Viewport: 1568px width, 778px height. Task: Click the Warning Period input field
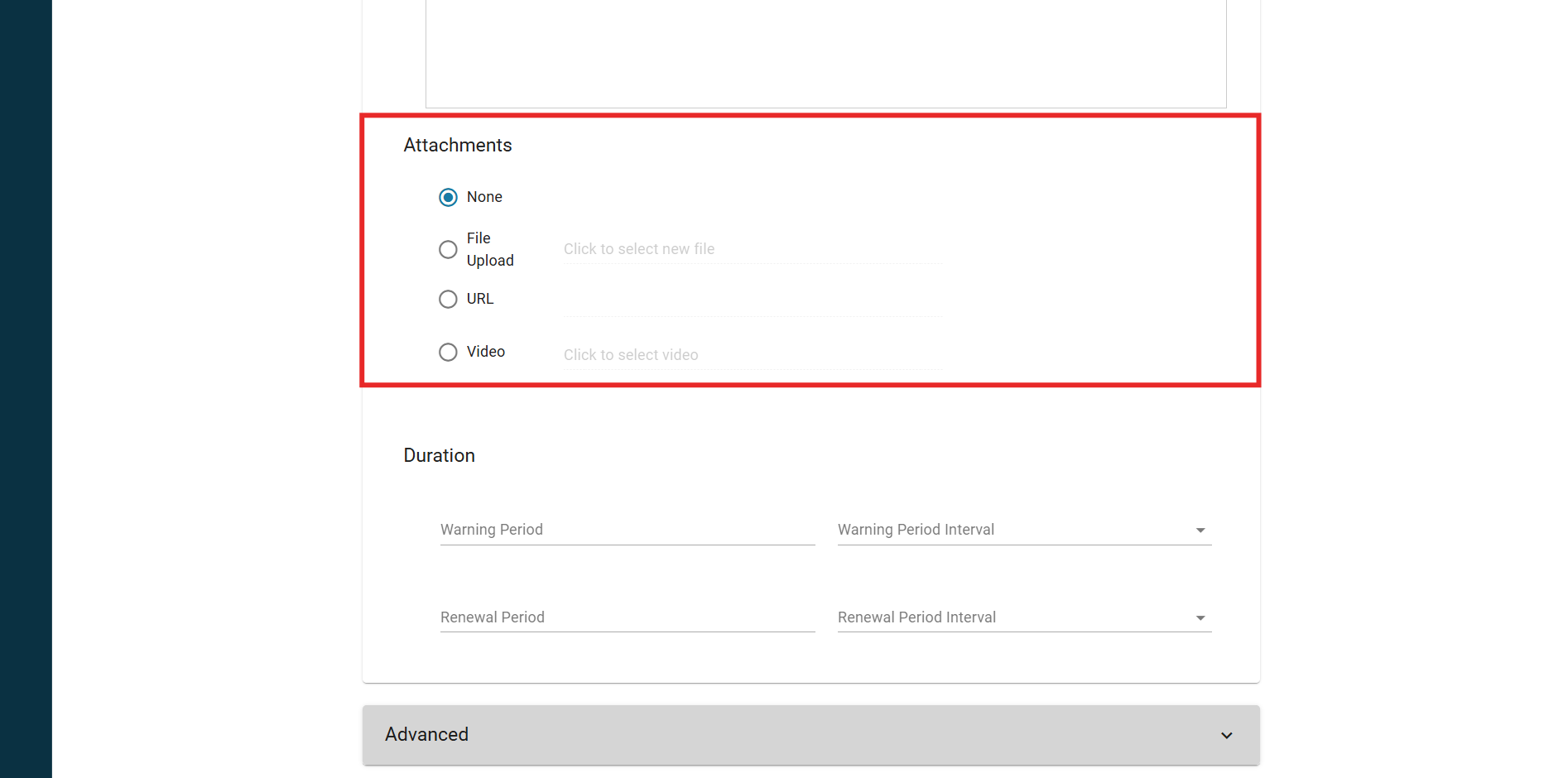[x=627, y=530]
